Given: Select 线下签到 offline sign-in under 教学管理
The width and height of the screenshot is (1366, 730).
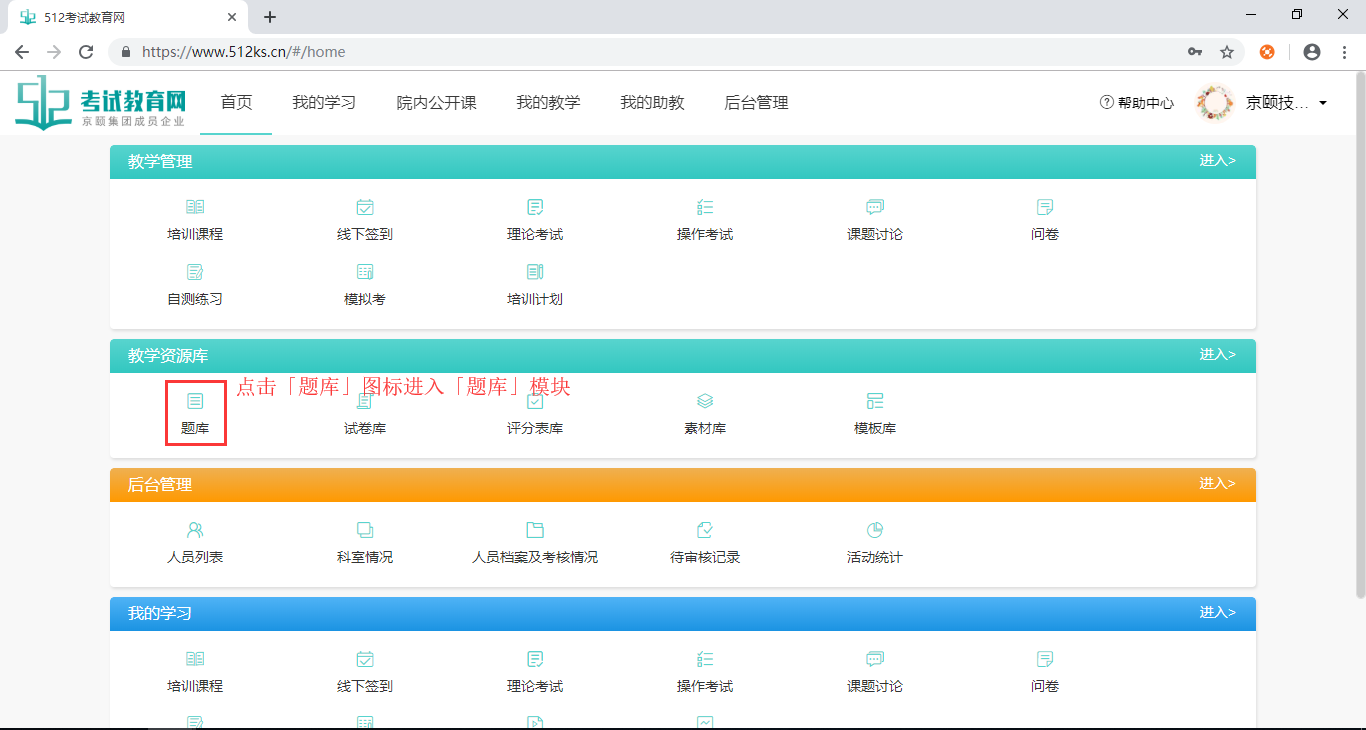Looking at the screenshot, I should point(365,218).
